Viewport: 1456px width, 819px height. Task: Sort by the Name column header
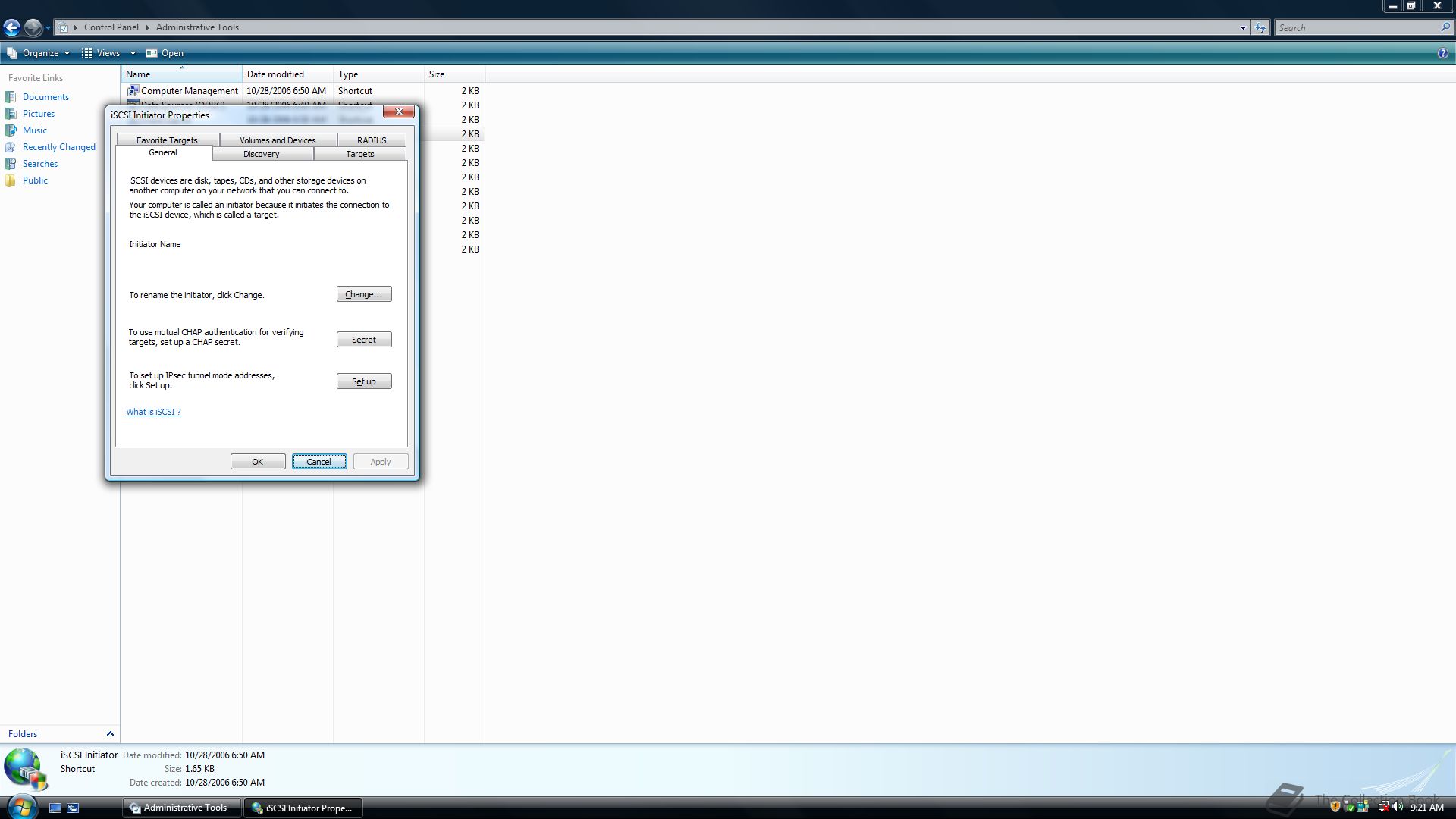(x=182, y=74)
